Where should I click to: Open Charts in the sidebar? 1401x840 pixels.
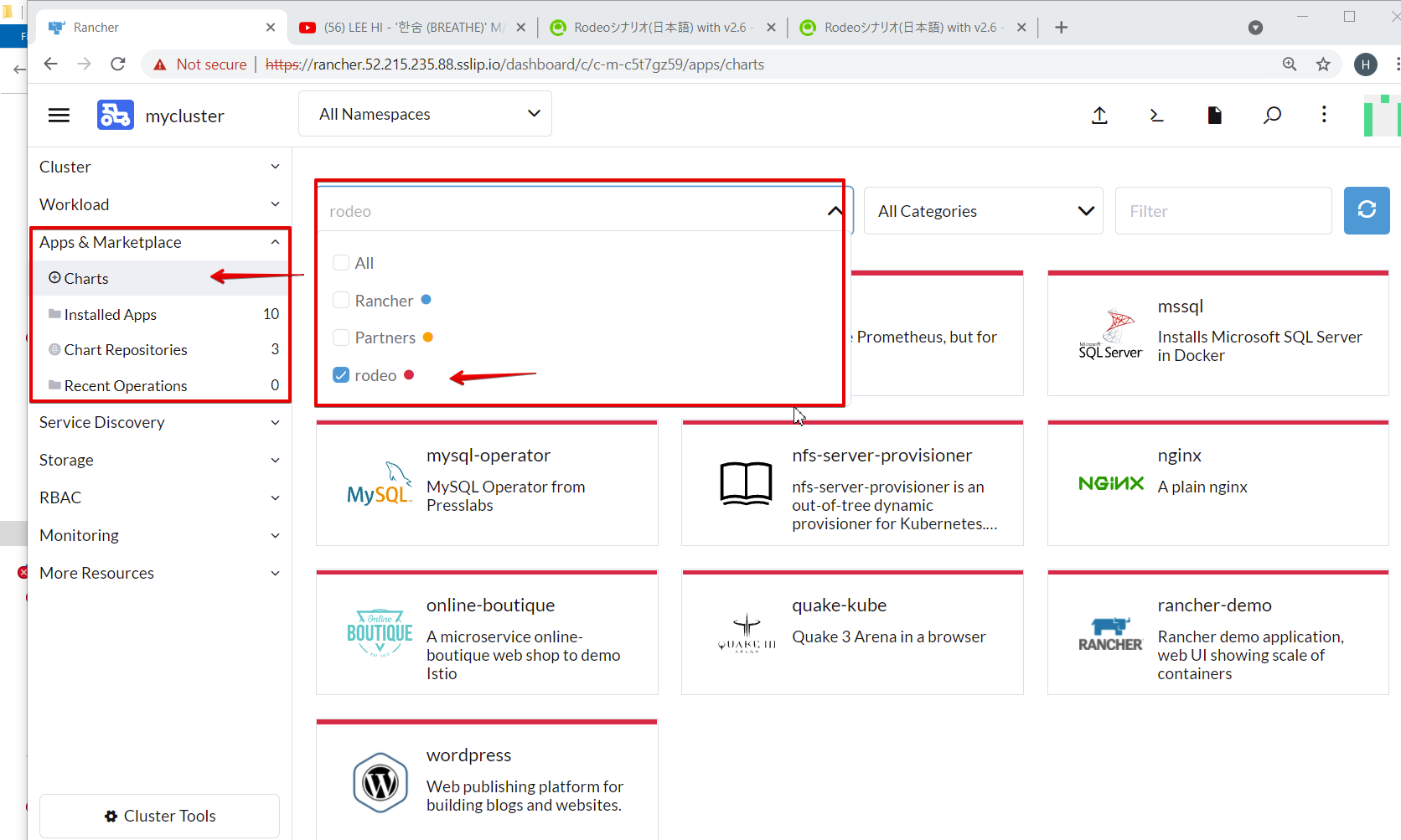pyautogui.click(x=161, y=278)
